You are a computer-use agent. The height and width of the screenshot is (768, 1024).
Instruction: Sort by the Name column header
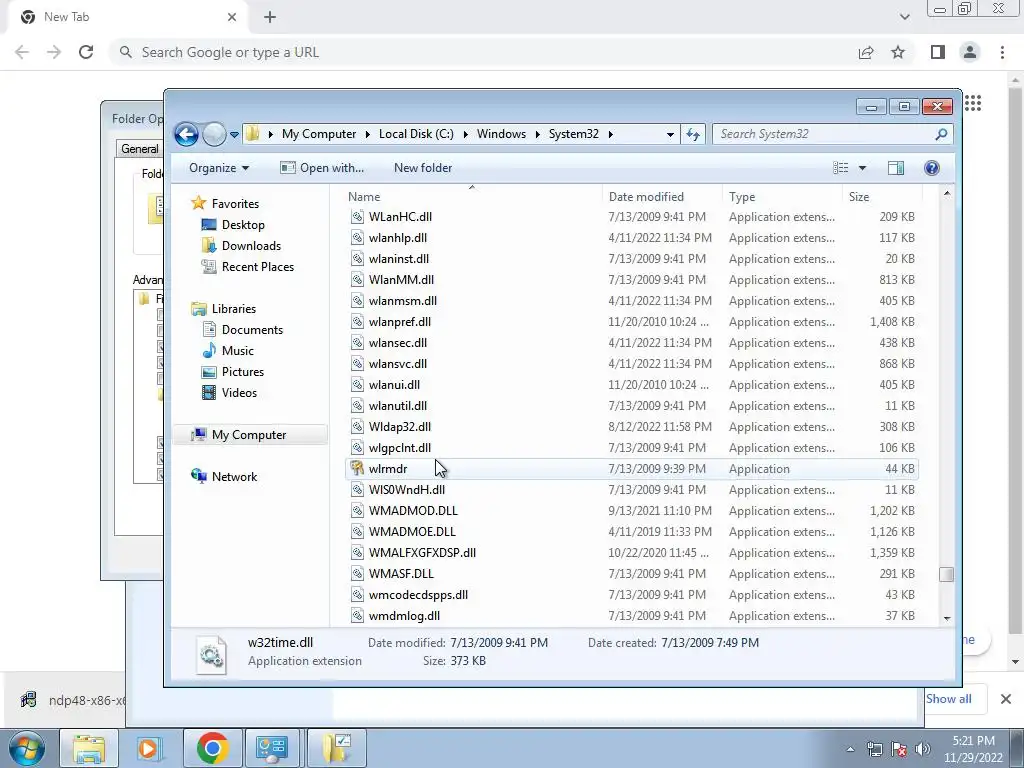[472, 197]
